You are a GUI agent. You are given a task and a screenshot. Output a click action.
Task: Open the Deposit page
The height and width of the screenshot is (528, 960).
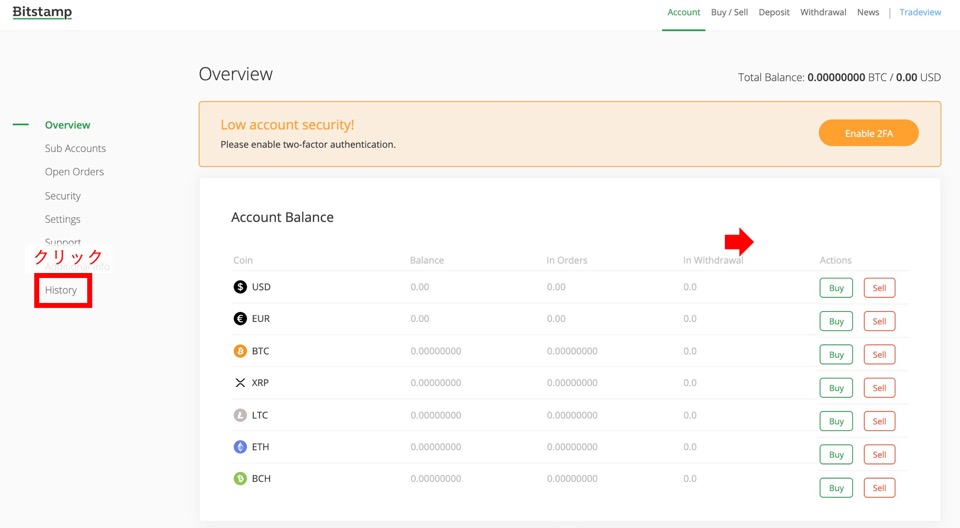(x=774, y=12)
